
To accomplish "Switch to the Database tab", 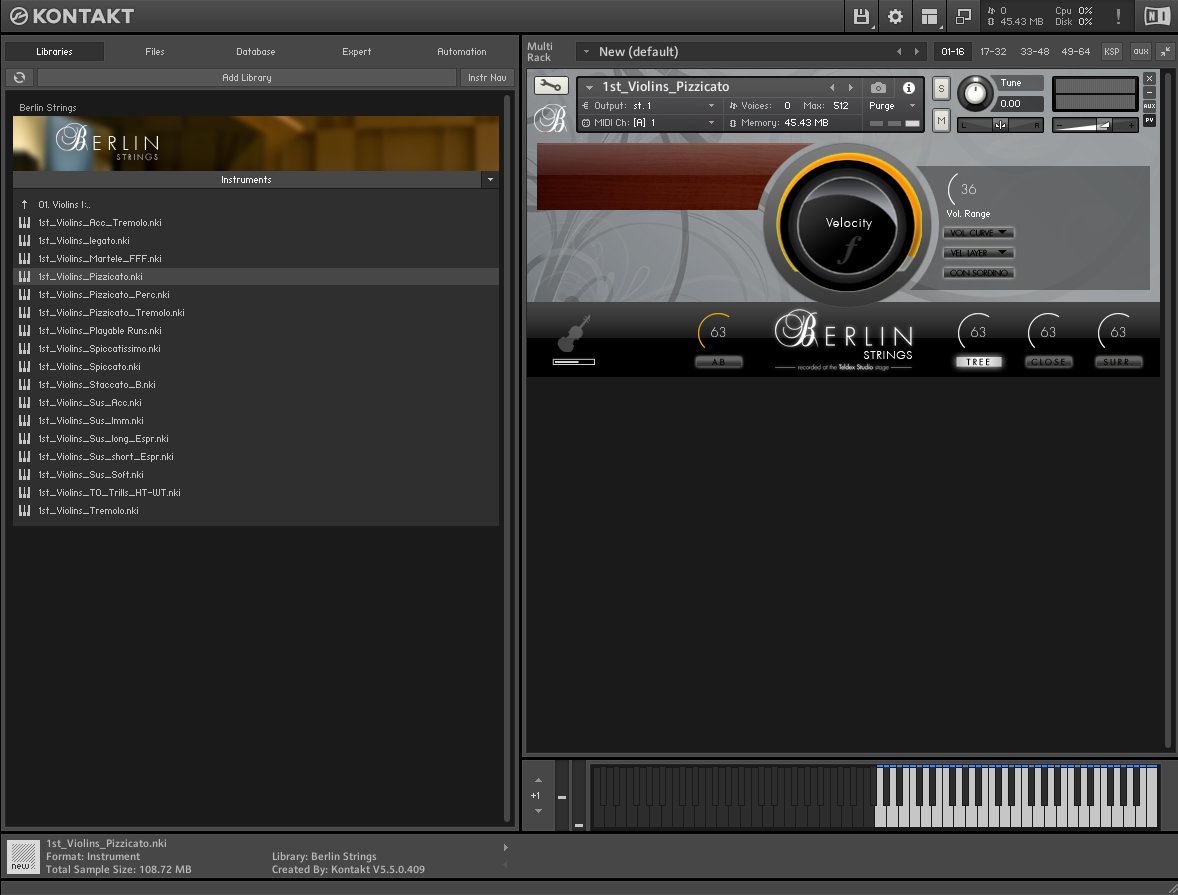I will (x=255, y=52).
